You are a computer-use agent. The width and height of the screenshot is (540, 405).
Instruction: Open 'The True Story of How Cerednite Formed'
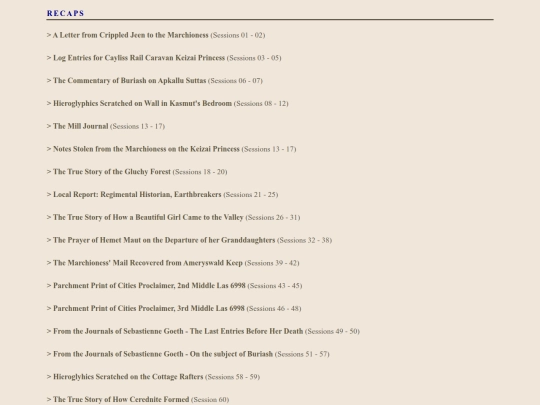pyautogui.click(x=121, y=399)
